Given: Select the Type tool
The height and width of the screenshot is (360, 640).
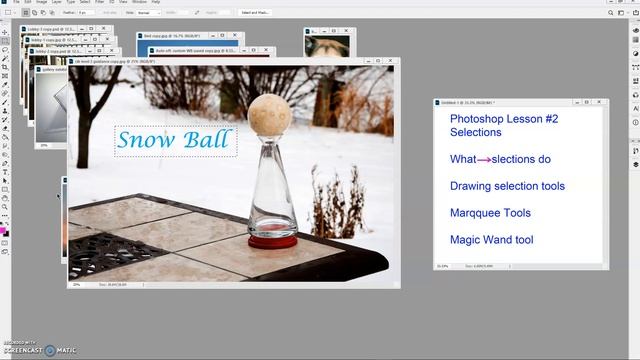Looking at the screenshot, I should [x=5, y=172].
